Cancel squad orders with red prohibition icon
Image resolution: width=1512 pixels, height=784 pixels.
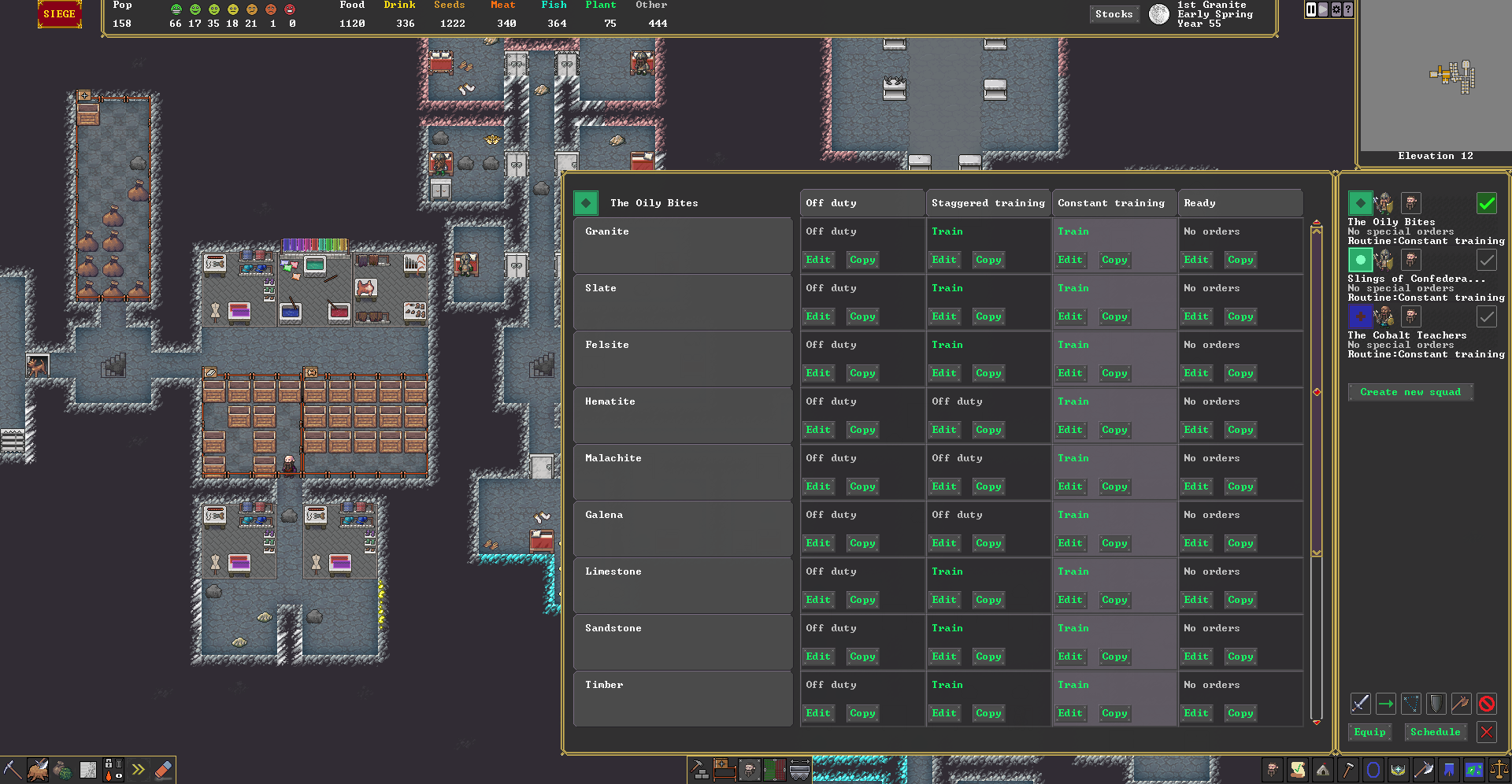(x=1487, y=704)
